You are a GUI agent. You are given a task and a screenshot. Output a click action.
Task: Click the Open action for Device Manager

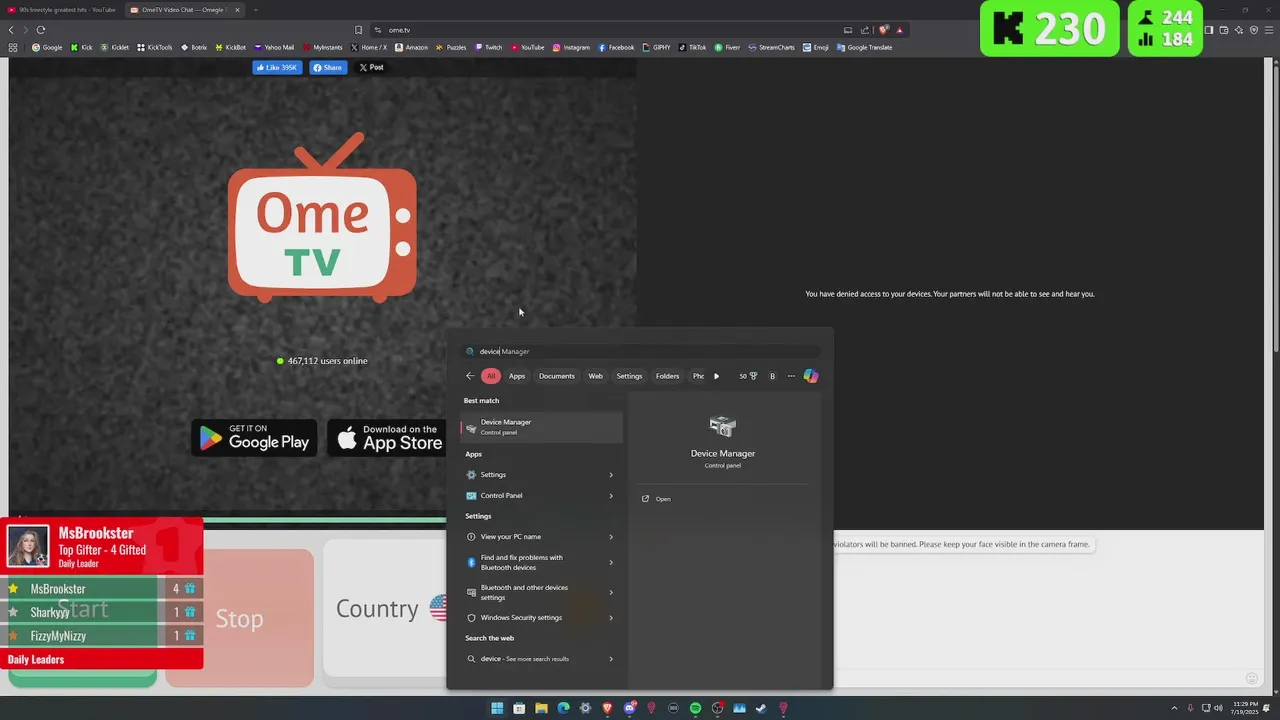click(656, 499)
